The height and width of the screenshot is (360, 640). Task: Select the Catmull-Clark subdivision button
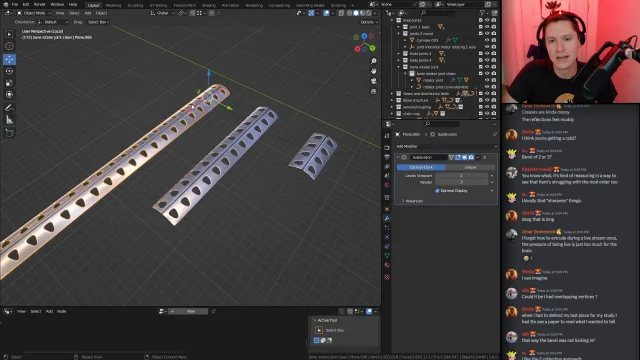pyautogui.click(x=421, y=167)
